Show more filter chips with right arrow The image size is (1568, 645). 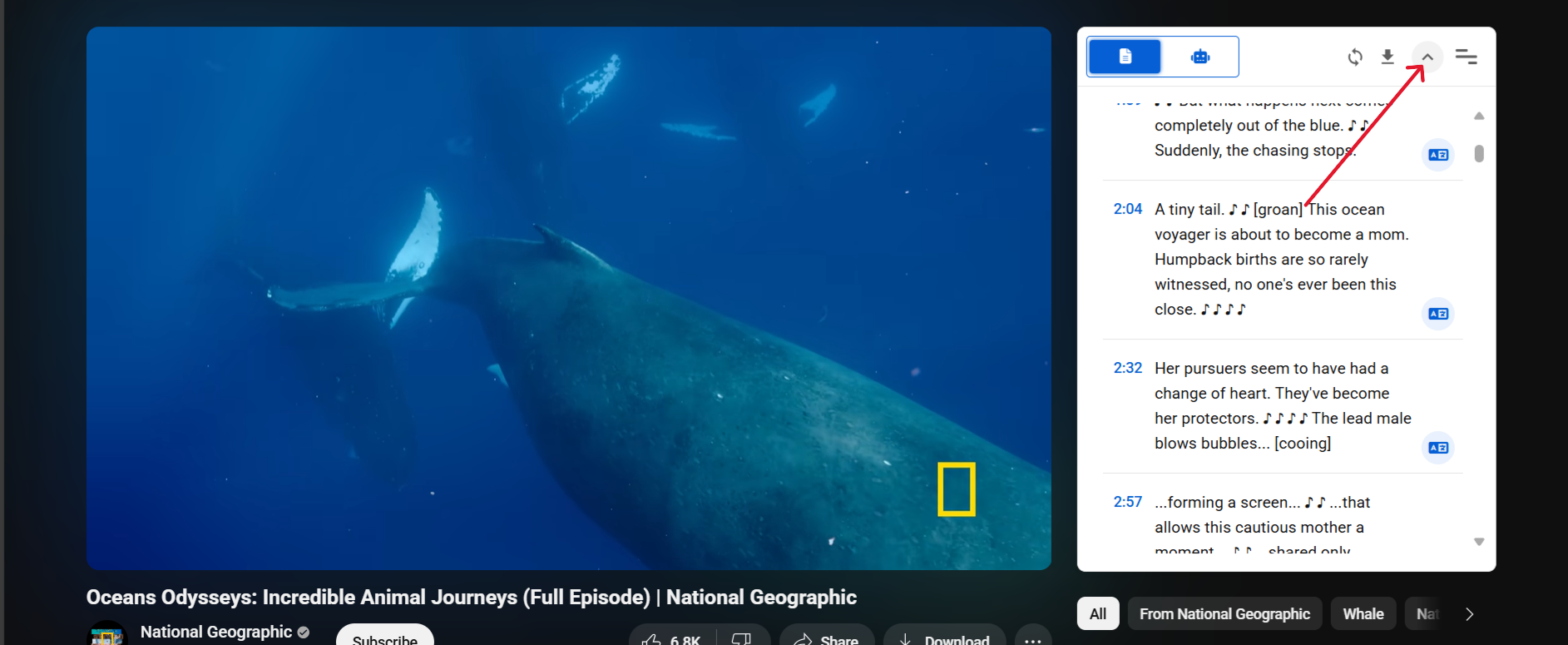tap(1469, 614)
